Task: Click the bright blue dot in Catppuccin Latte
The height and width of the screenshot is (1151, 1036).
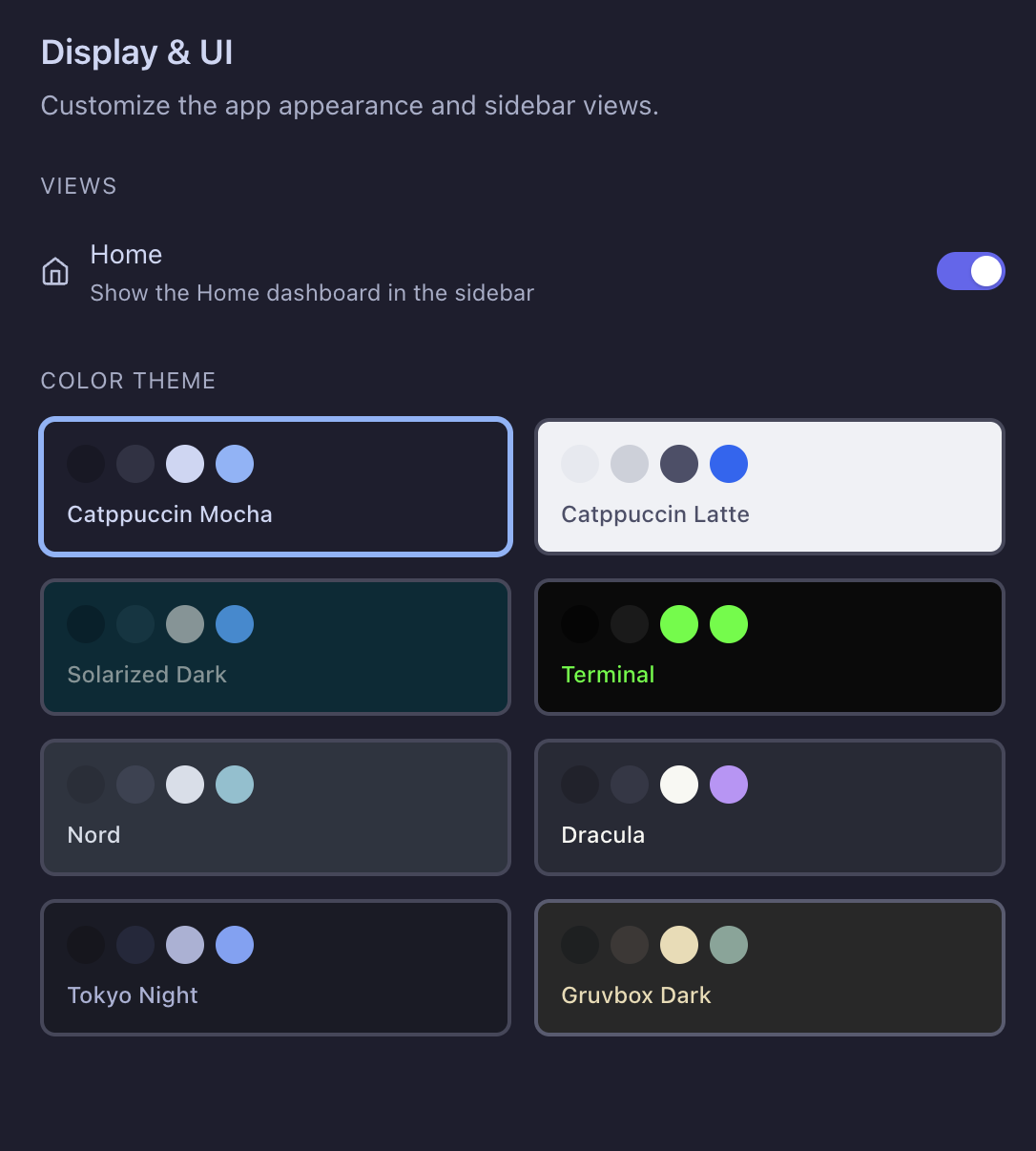Action: (x=729, y=464)
